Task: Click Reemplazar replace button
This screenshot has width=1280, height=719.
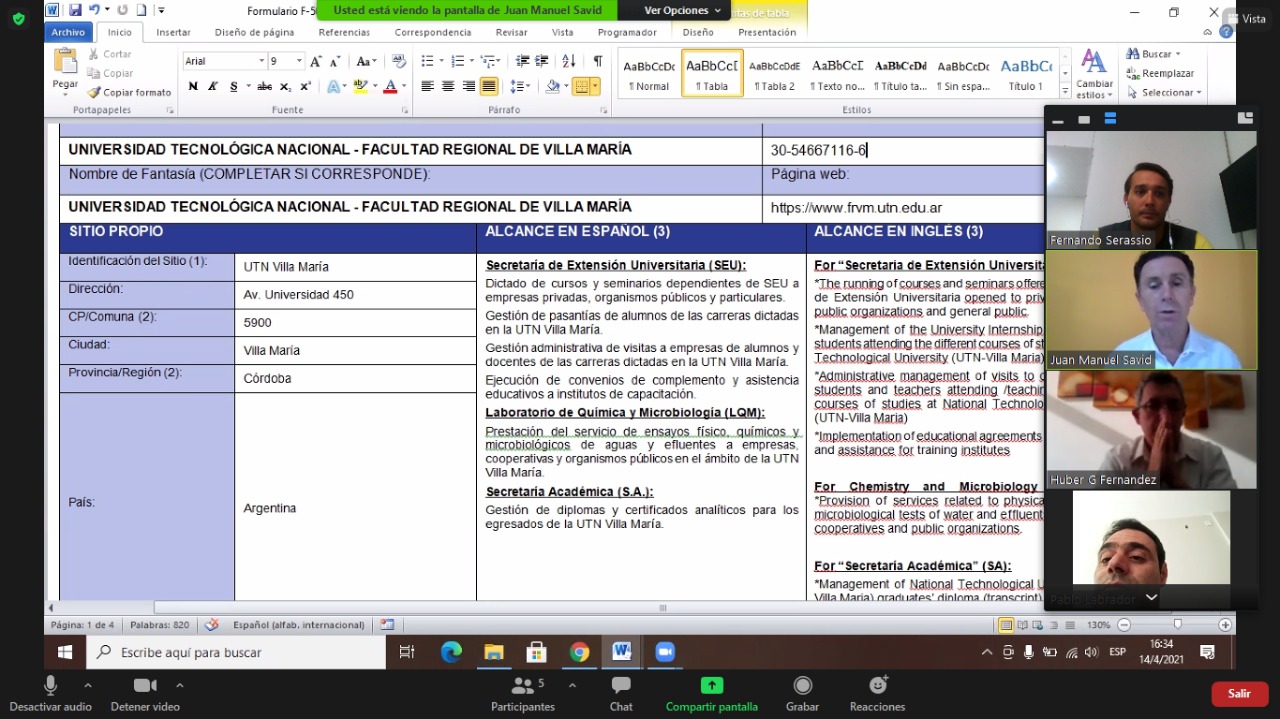Action: 1160,73
